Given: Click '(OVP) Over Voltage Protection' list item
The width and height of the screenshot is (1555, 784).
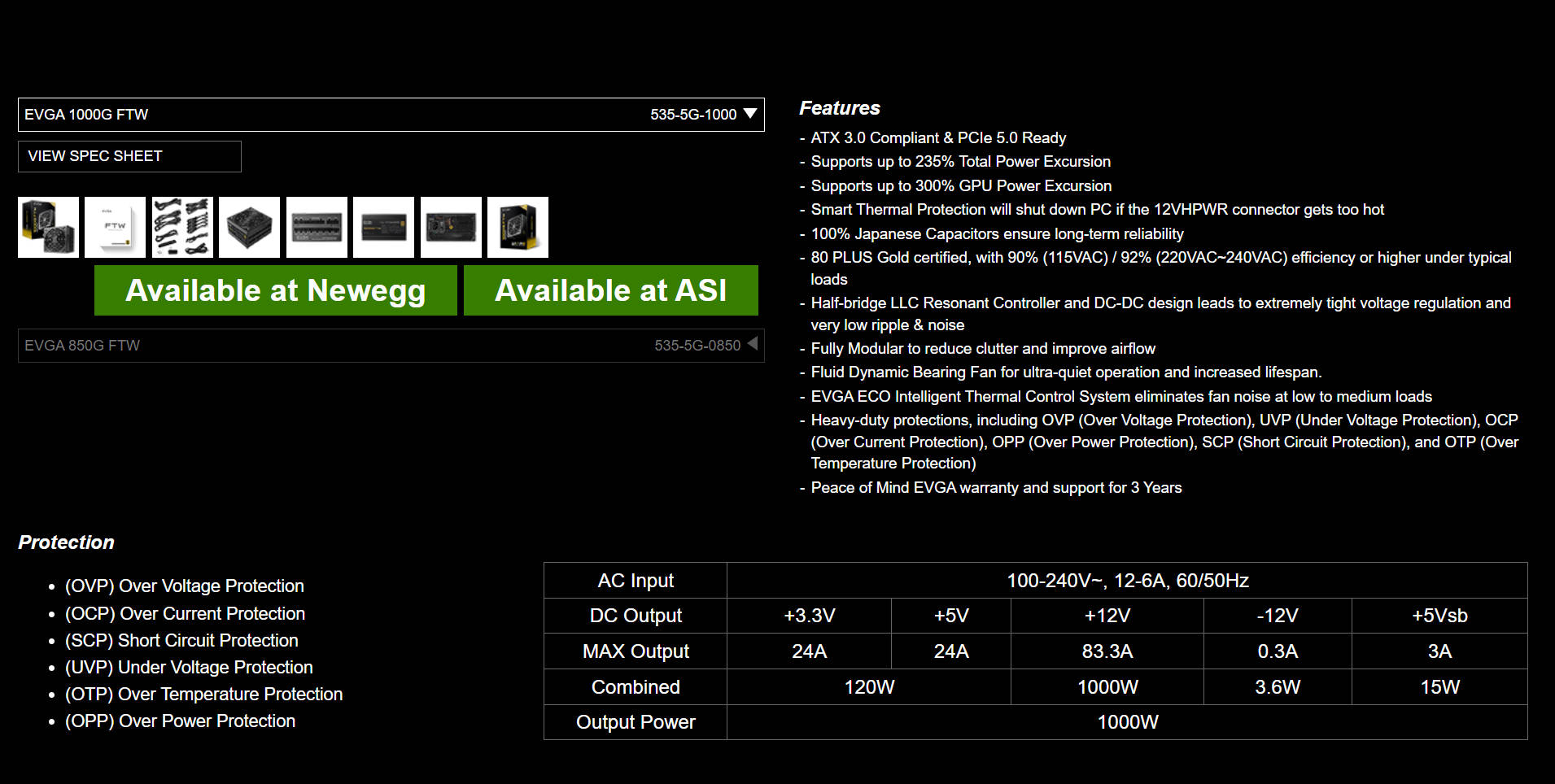Looking at the screenshot, I should tap(185, 586).
